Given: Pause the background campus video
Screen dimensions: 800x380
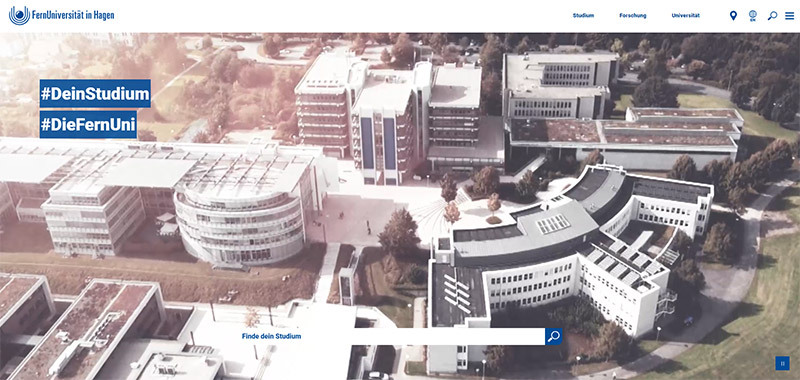Looking at the screenshot, I should pyautogui.click(x=783, y=363).
